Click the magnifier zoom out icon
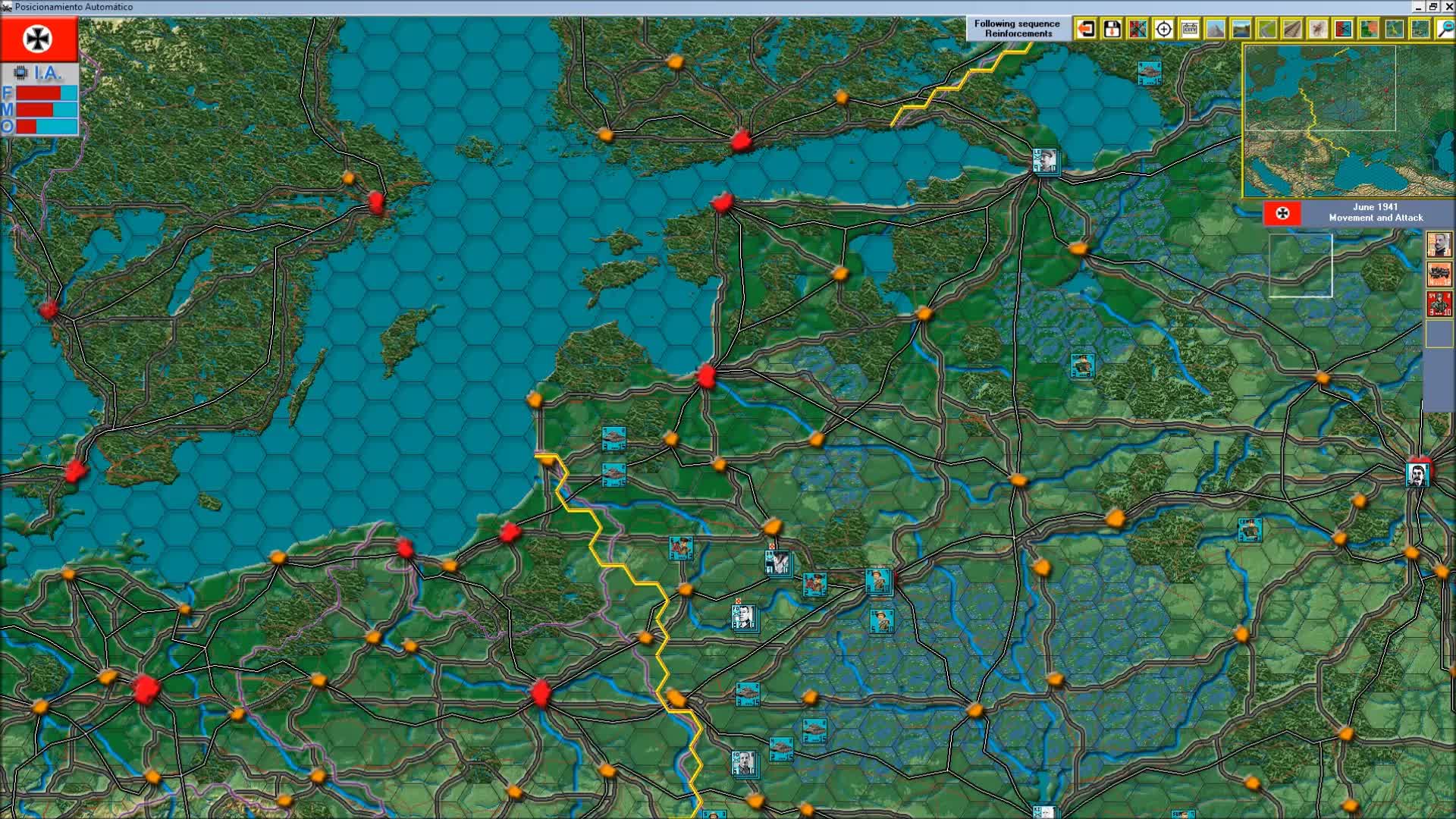 click(1444, 30)
